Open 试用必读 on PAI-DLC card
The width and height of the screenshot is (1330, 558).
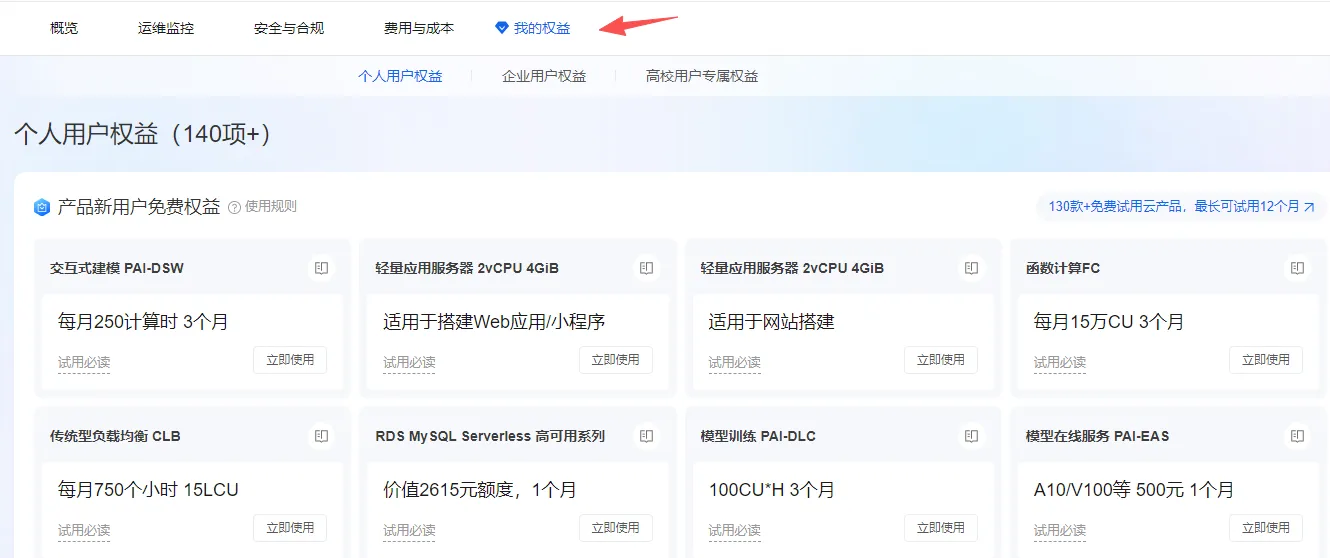735,530
